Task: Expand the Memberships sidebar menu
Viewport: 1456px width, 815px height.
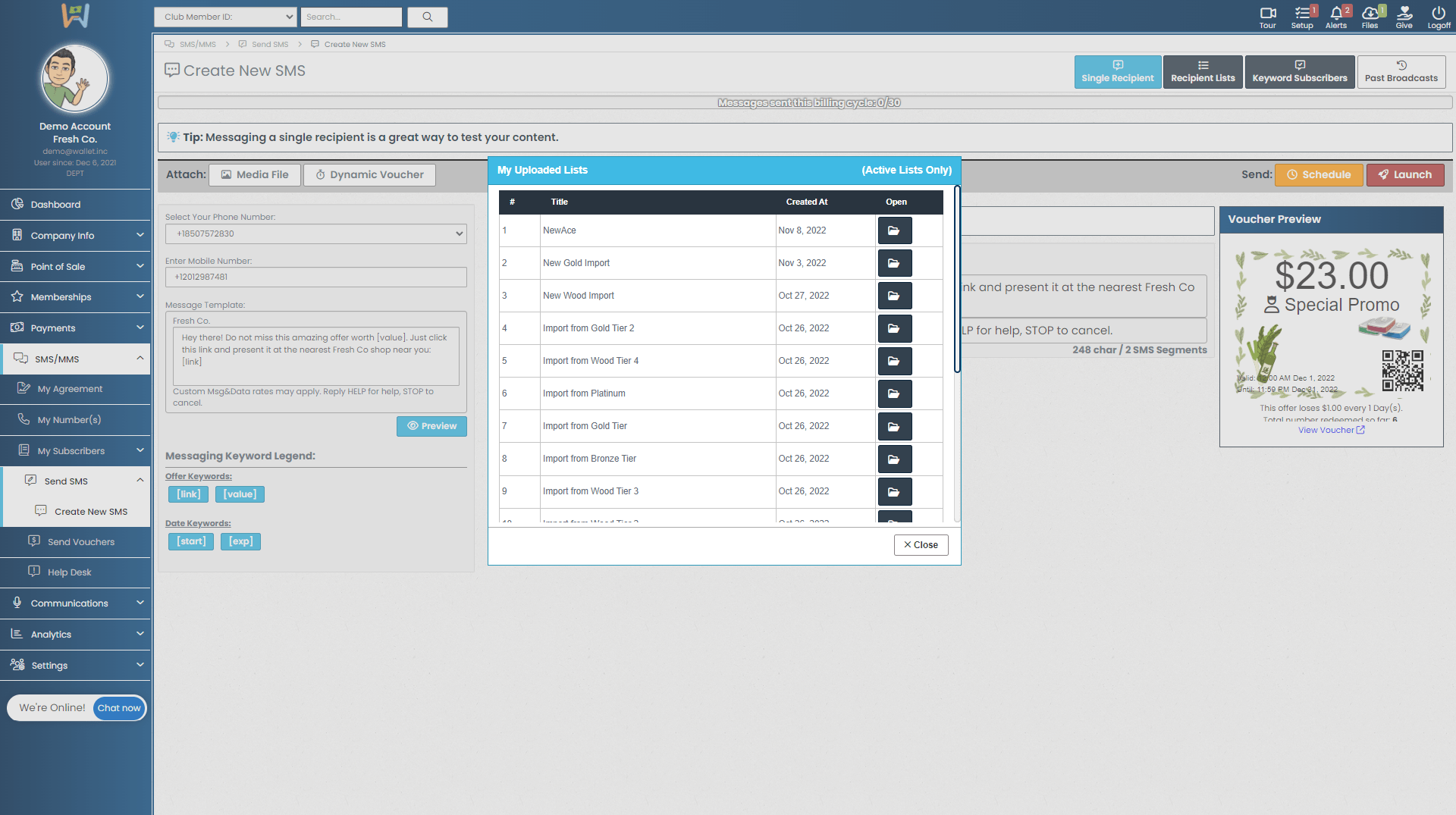Action: click(75, 297)
